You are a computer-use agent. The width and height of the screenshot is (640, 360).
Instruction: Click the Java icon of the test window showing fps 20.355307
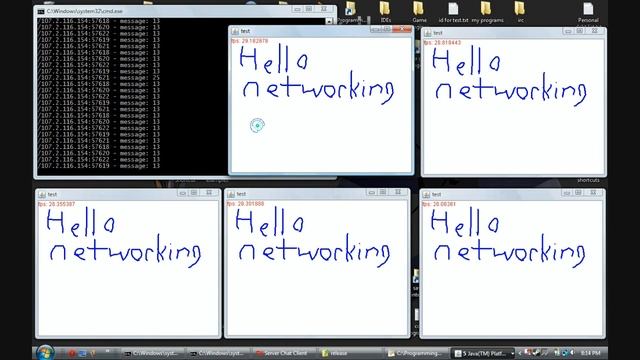pyautogui.click(x=42, y=195)
